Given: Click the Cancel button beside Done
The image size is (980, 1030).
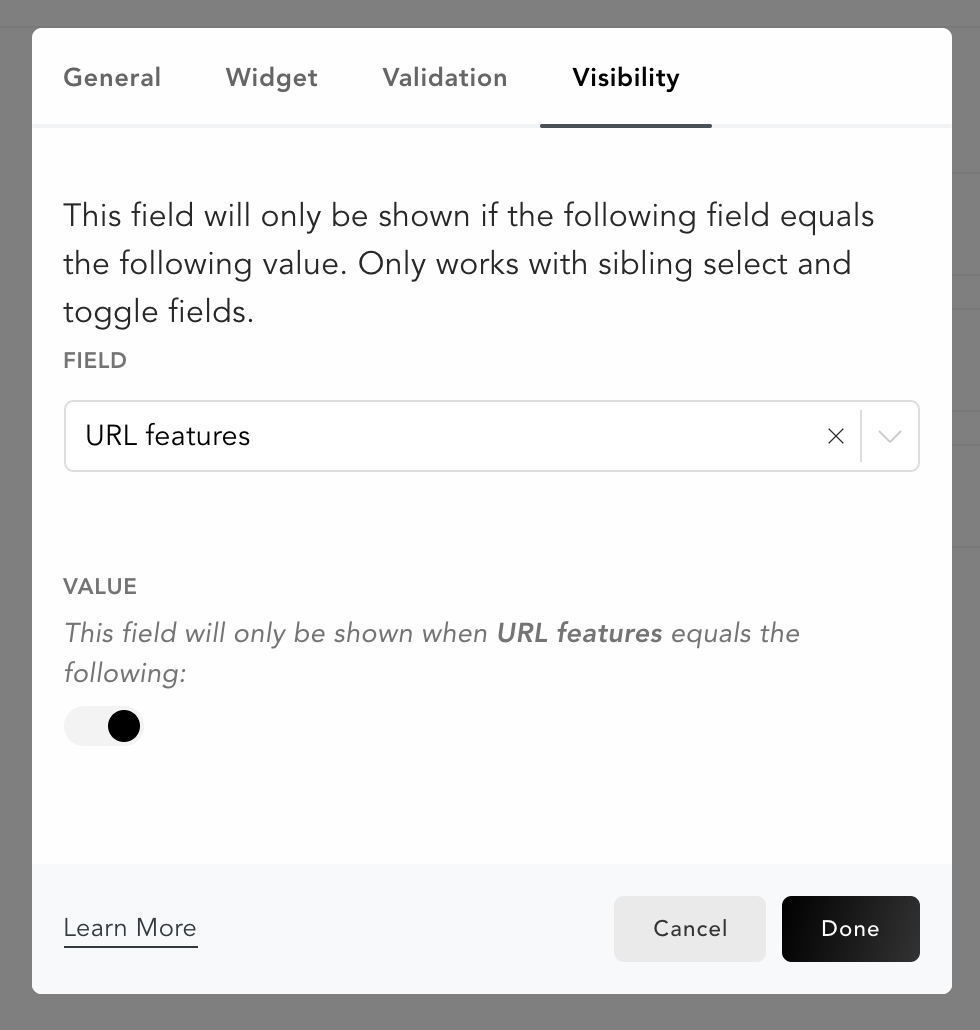Looking at the screenshot, I should [689, 929].
